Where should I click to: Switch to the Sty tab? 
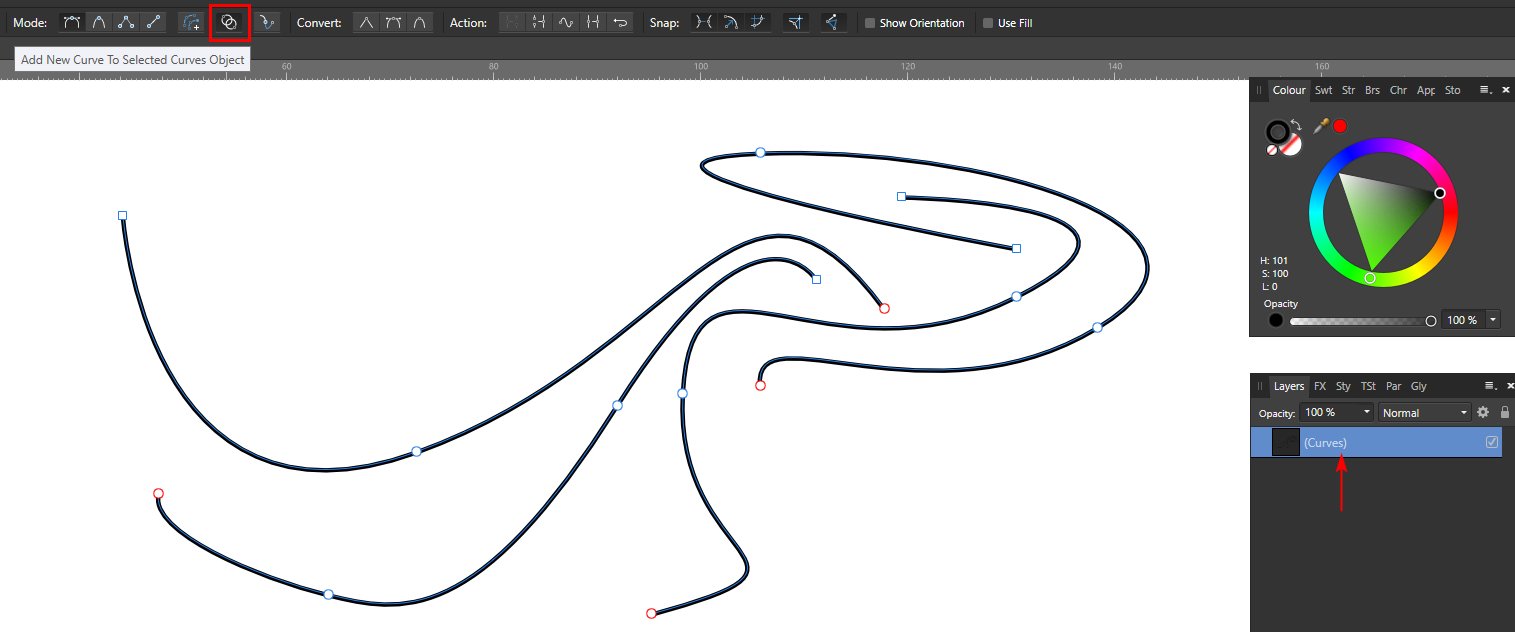pos(1343,386)
